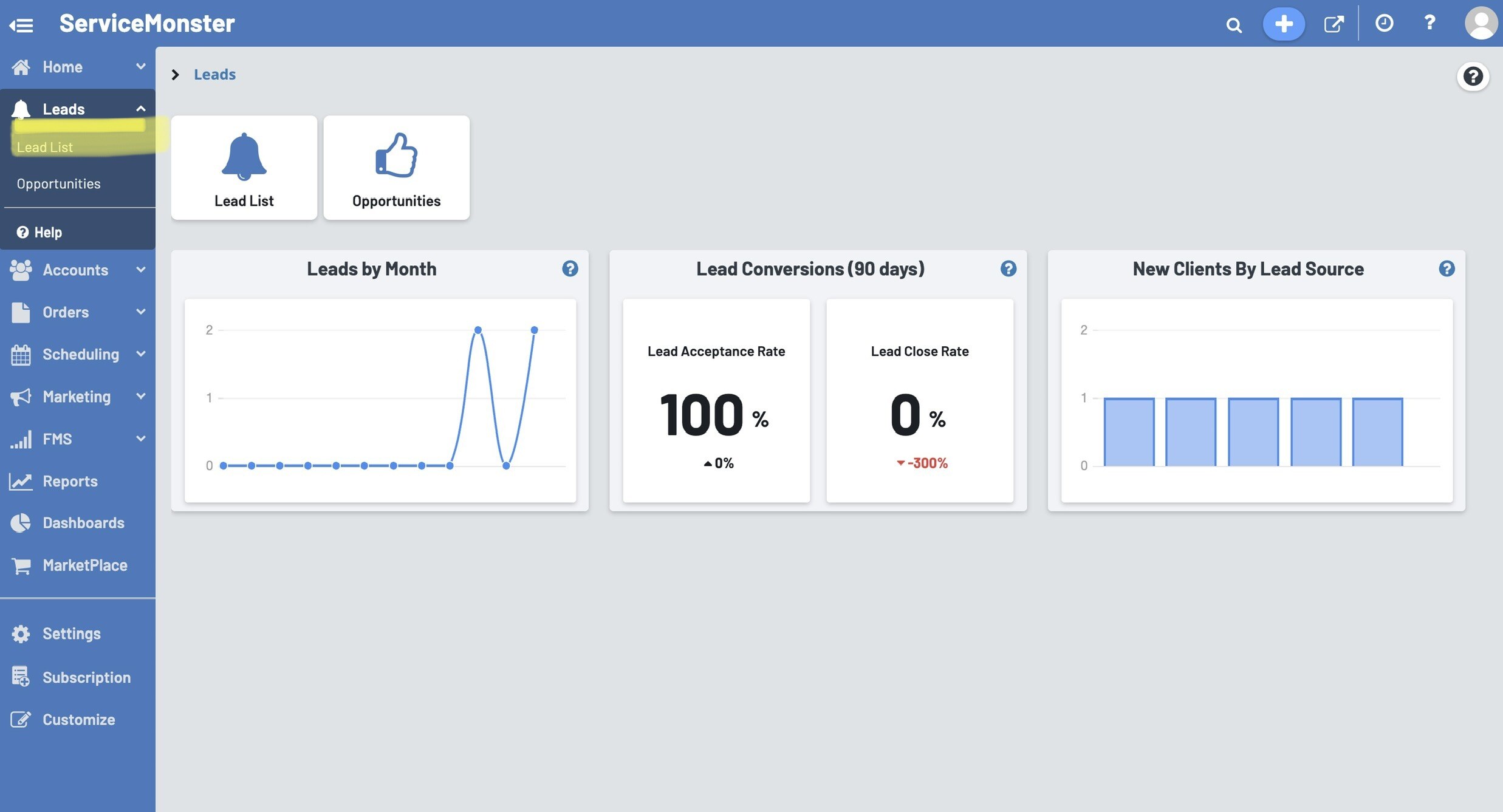This screenshot has width=1503, height=812.
Task: Expand the breadcrumb chevron beside Leads
Action: click(176, 75)
